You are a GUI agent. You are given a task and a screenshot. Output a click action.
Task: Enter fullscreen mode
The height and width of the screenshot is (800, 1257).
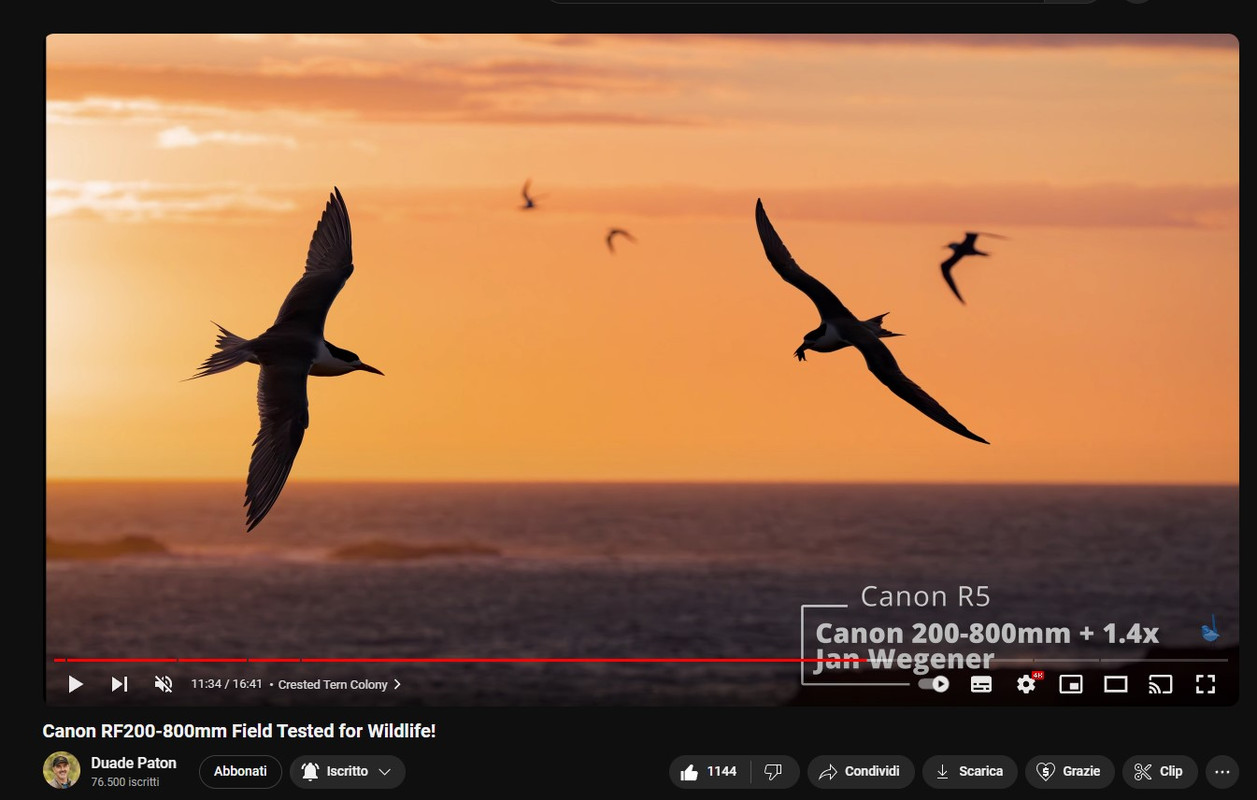point(1206,684)
